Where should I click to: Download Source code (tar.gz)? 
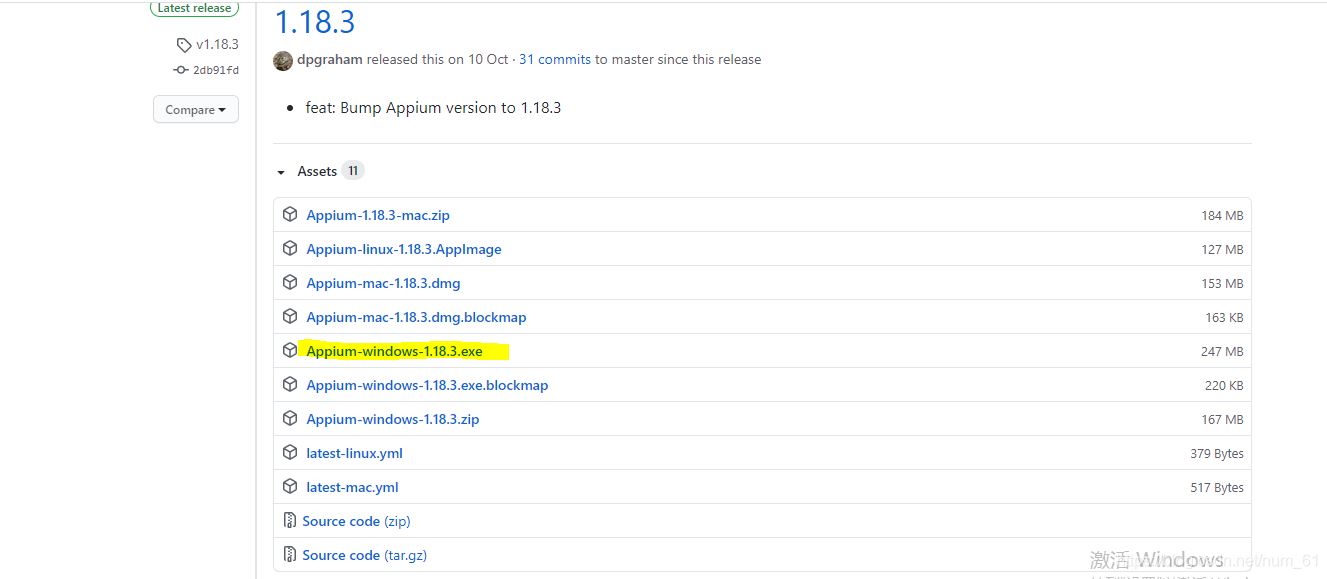click(364, 554)
